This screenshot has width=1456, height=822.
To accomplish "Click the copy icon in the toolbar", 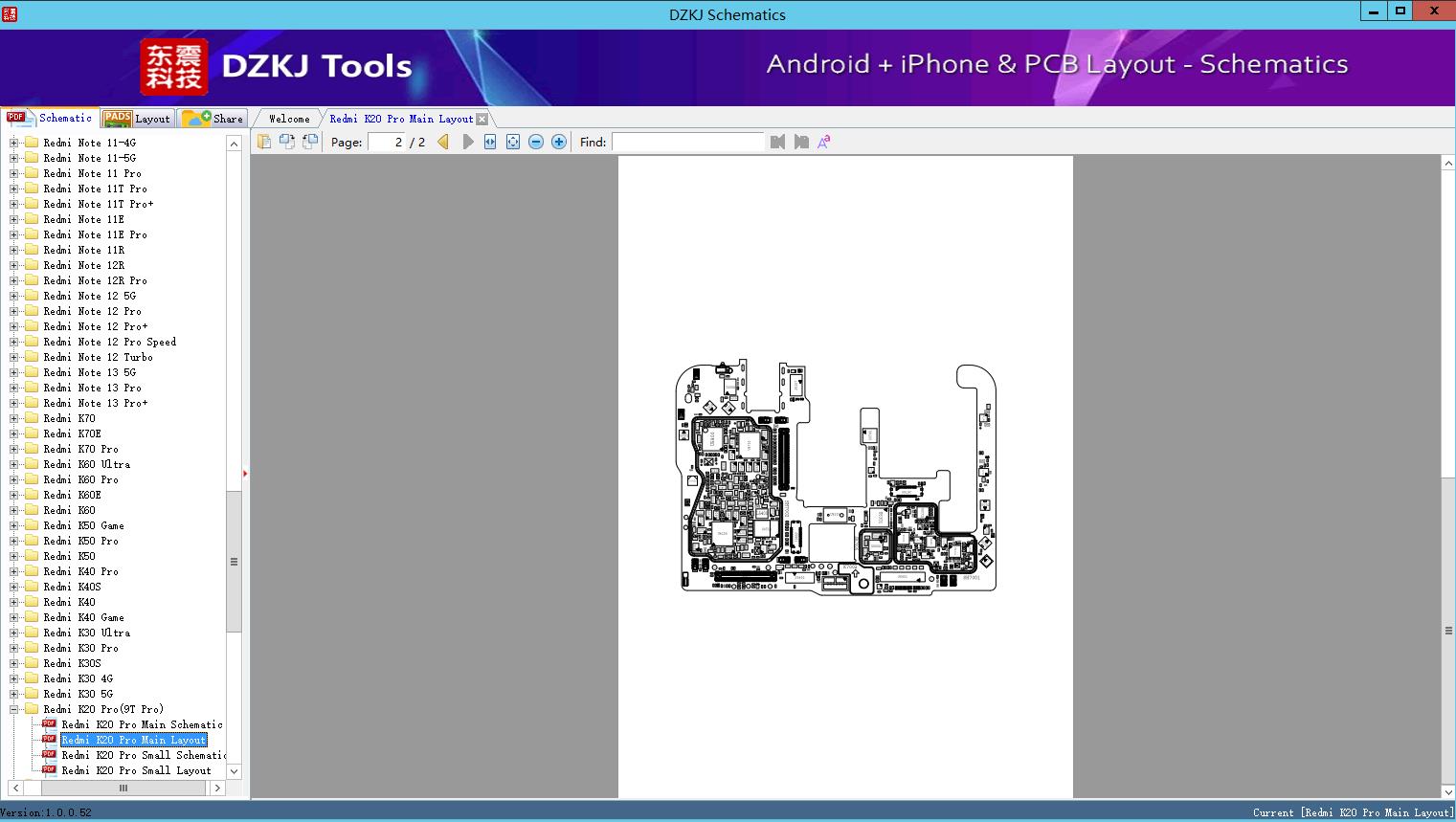I will [264, 142].
